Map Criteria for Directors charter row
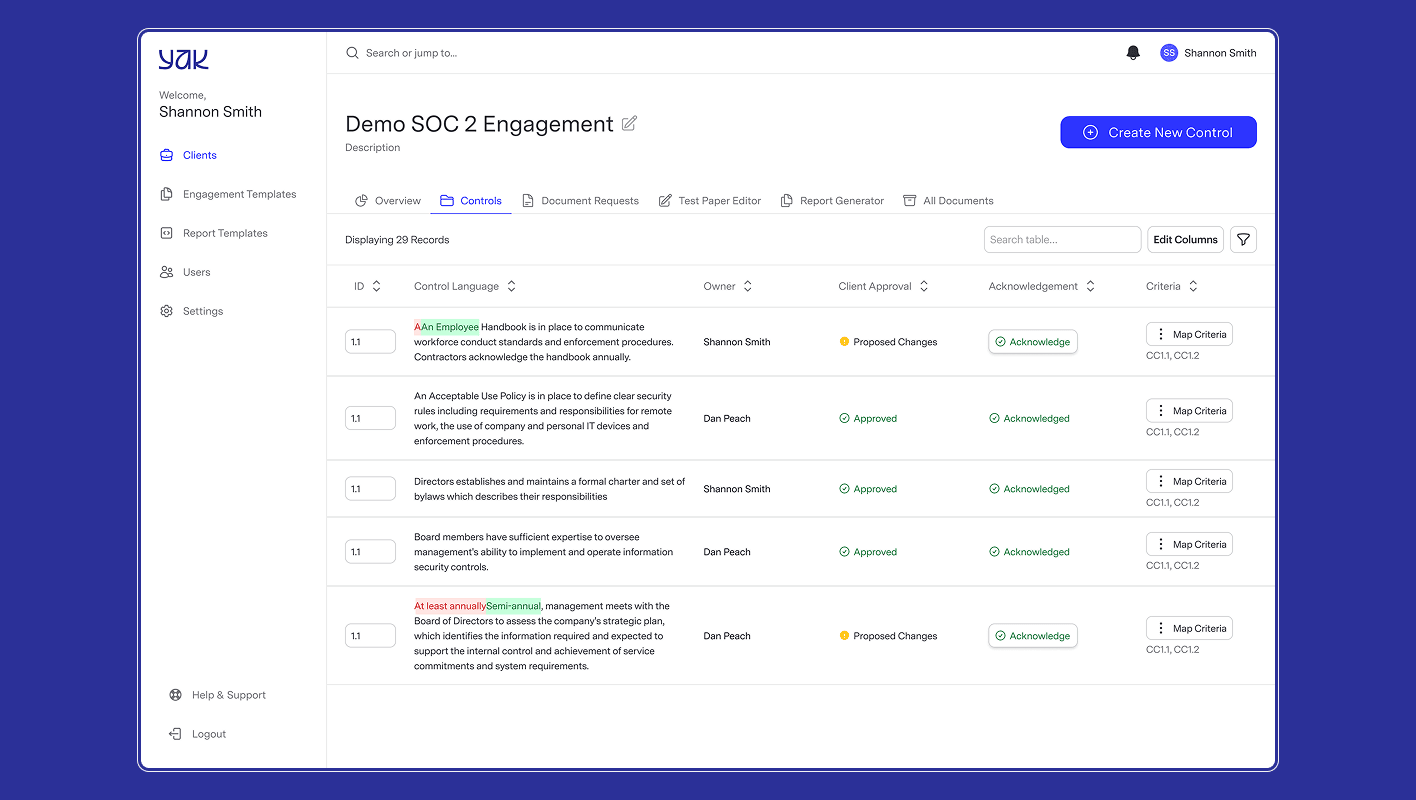The width and height of the screenshot is (1416, 800). 1189,481
